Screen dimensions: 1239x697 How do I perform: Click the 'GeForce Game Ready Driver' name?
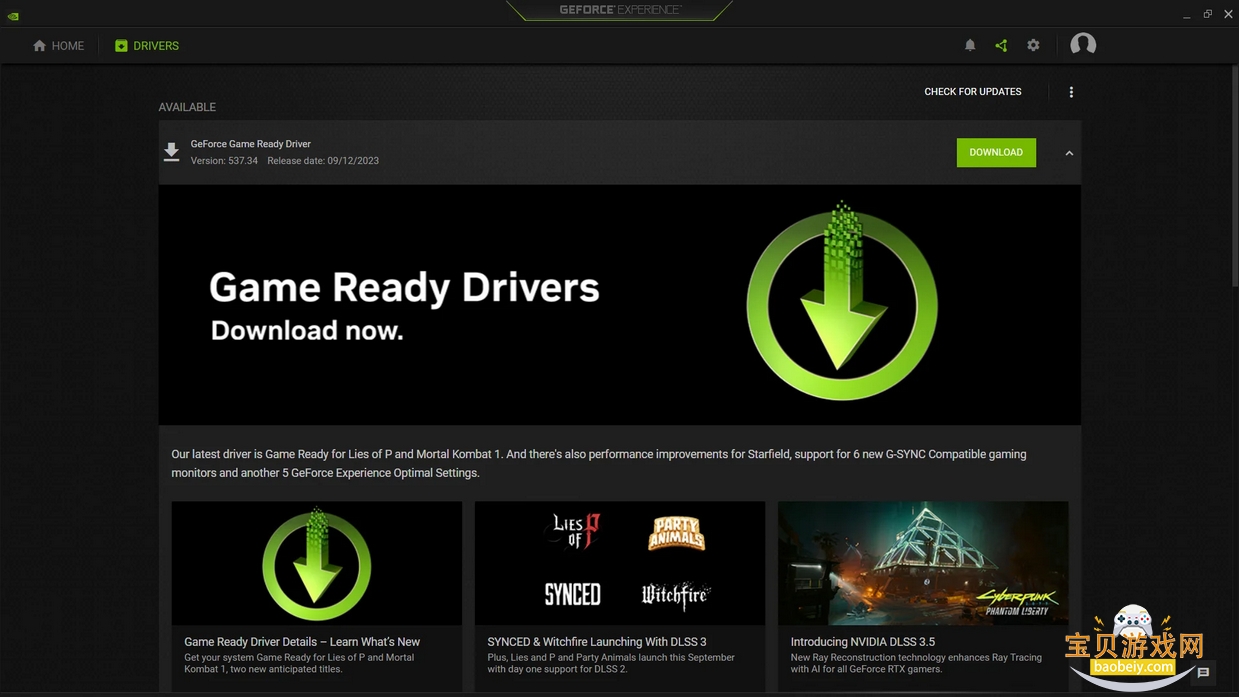(x=251, y=144)
